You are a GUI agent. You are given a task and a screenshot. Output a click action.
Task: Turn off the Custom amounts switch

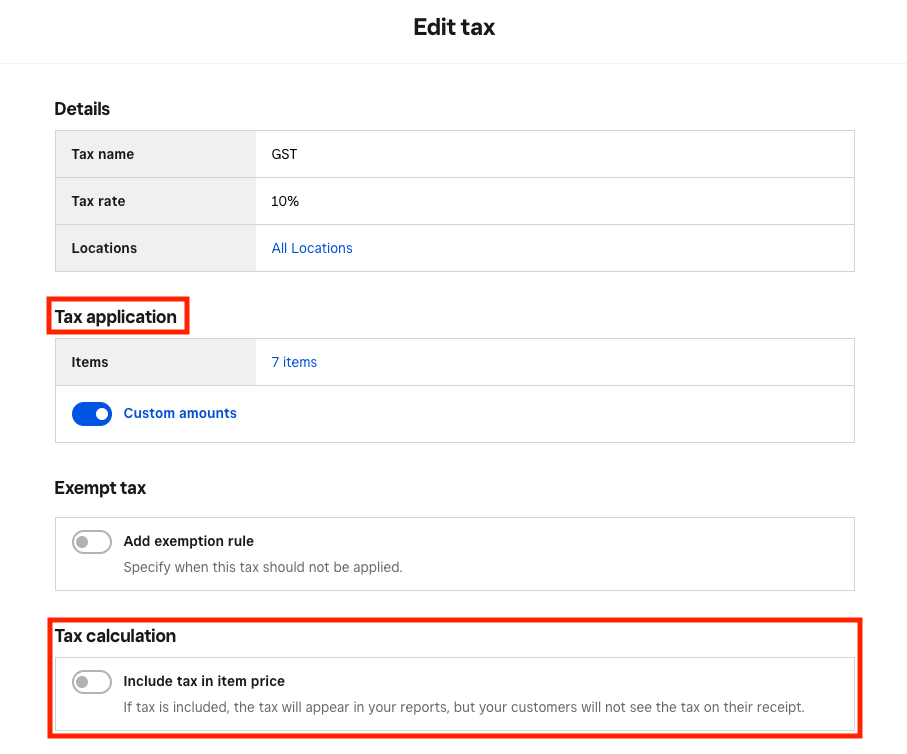tap(92, 414)
